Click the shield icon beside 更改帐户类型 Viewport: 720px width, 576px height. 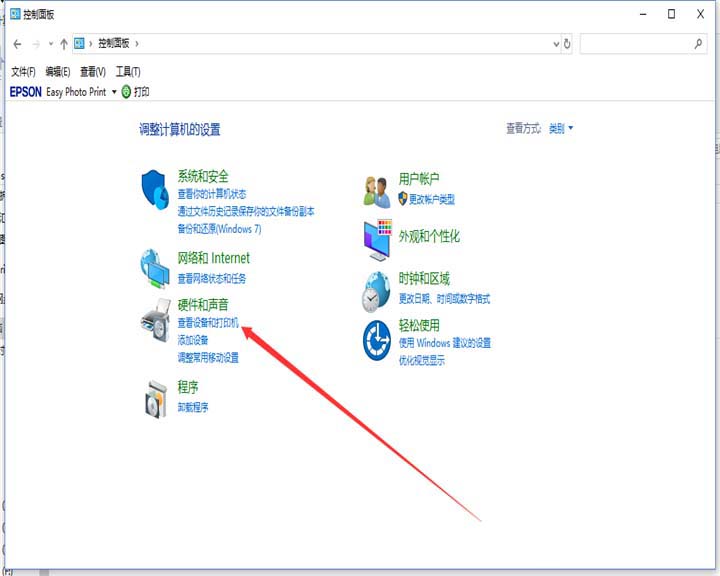coord(403,198)
